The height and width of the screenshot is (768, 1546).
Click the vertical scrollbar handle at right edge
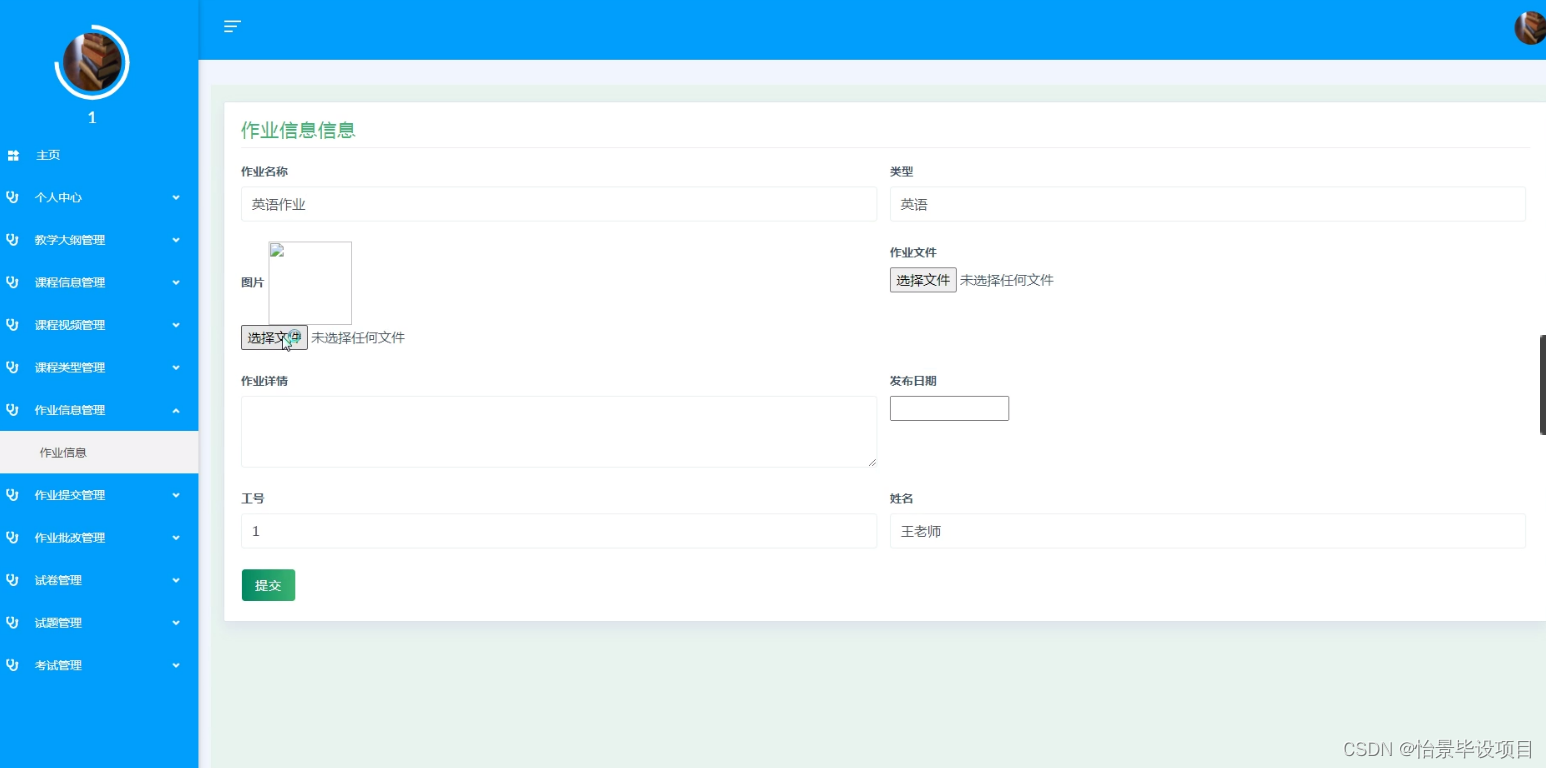coord(1543,385)
